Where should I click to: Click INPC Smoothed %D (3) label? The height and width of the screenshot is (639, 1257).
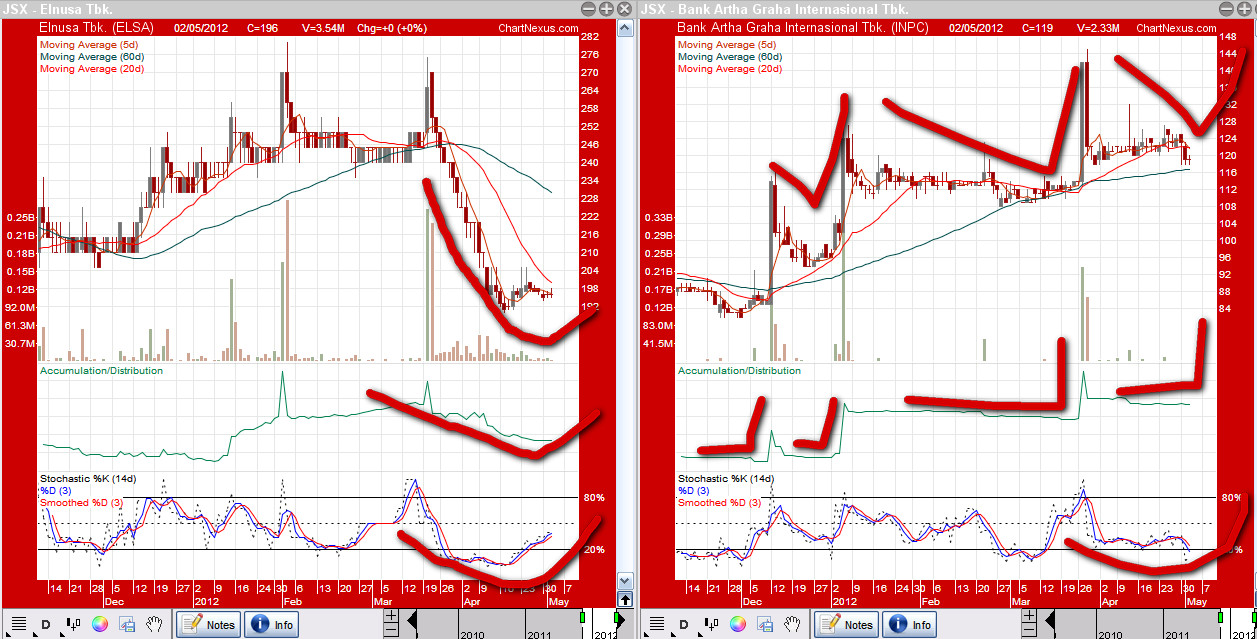click(x=721, y=502)
